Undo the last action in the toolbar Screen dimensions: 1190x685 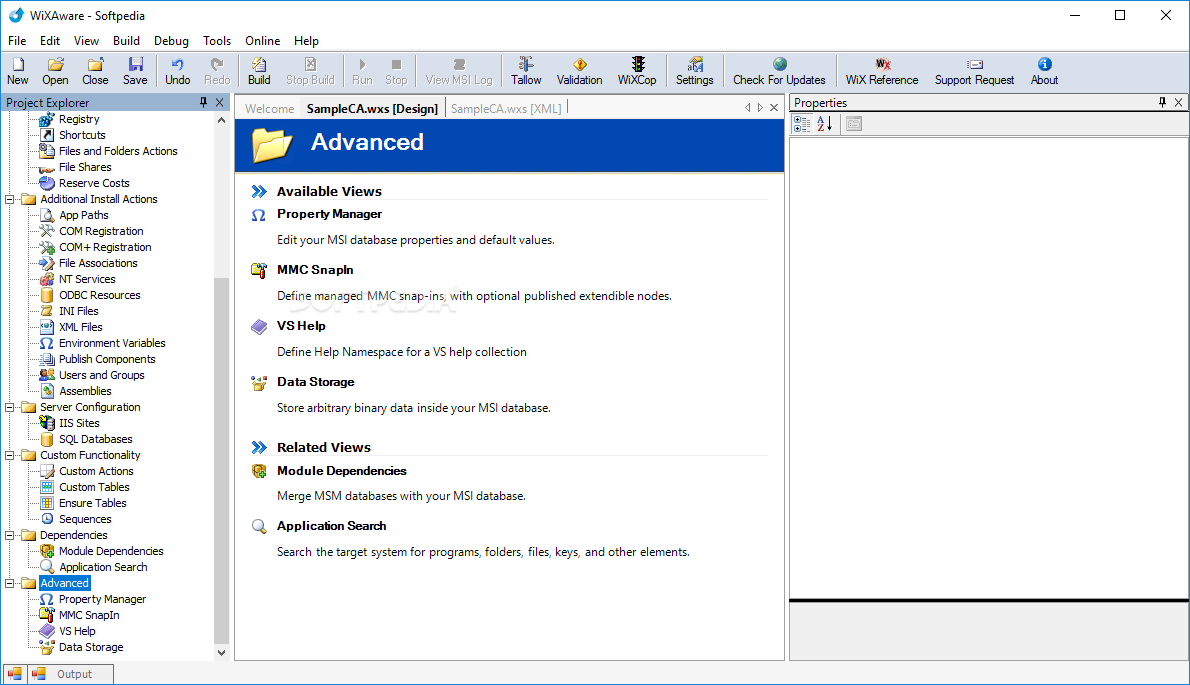pos(178,71)
